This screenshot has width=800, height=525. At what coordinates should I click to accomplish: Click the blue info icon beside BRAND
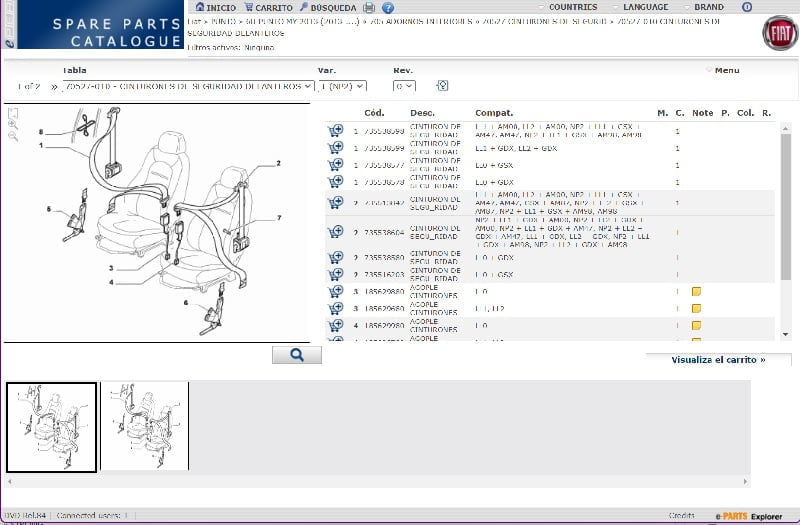[x=747, y=7]
